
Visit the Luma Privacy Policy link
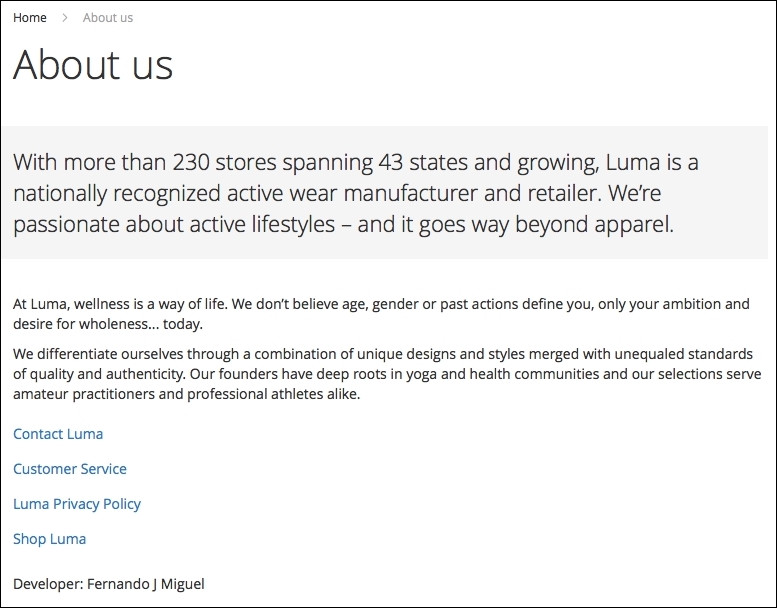click(x=77, y=504)
